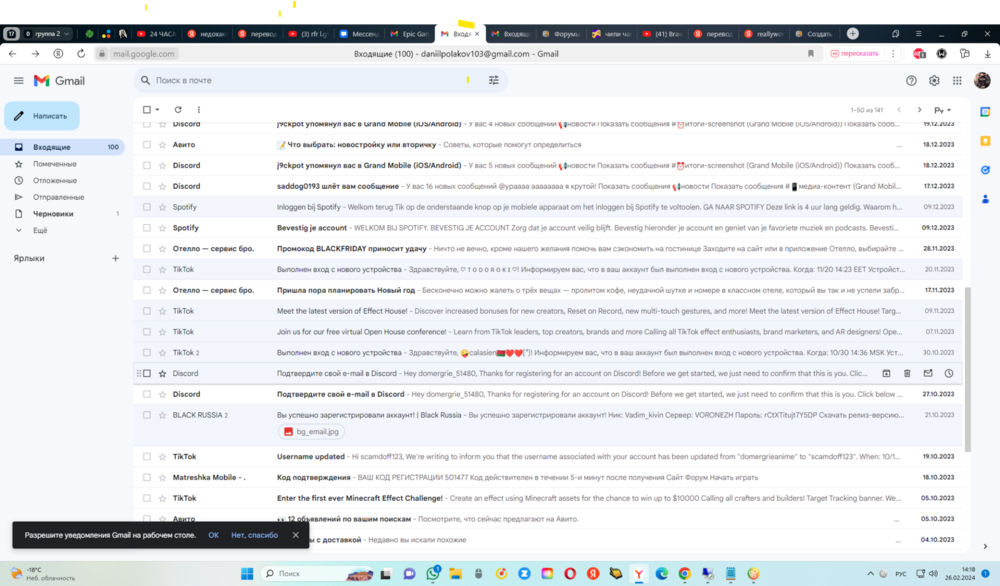The width and height of the screenshot is (1000, 586).
Task: Archive the hovered Discord email
Action: point(886,373)
